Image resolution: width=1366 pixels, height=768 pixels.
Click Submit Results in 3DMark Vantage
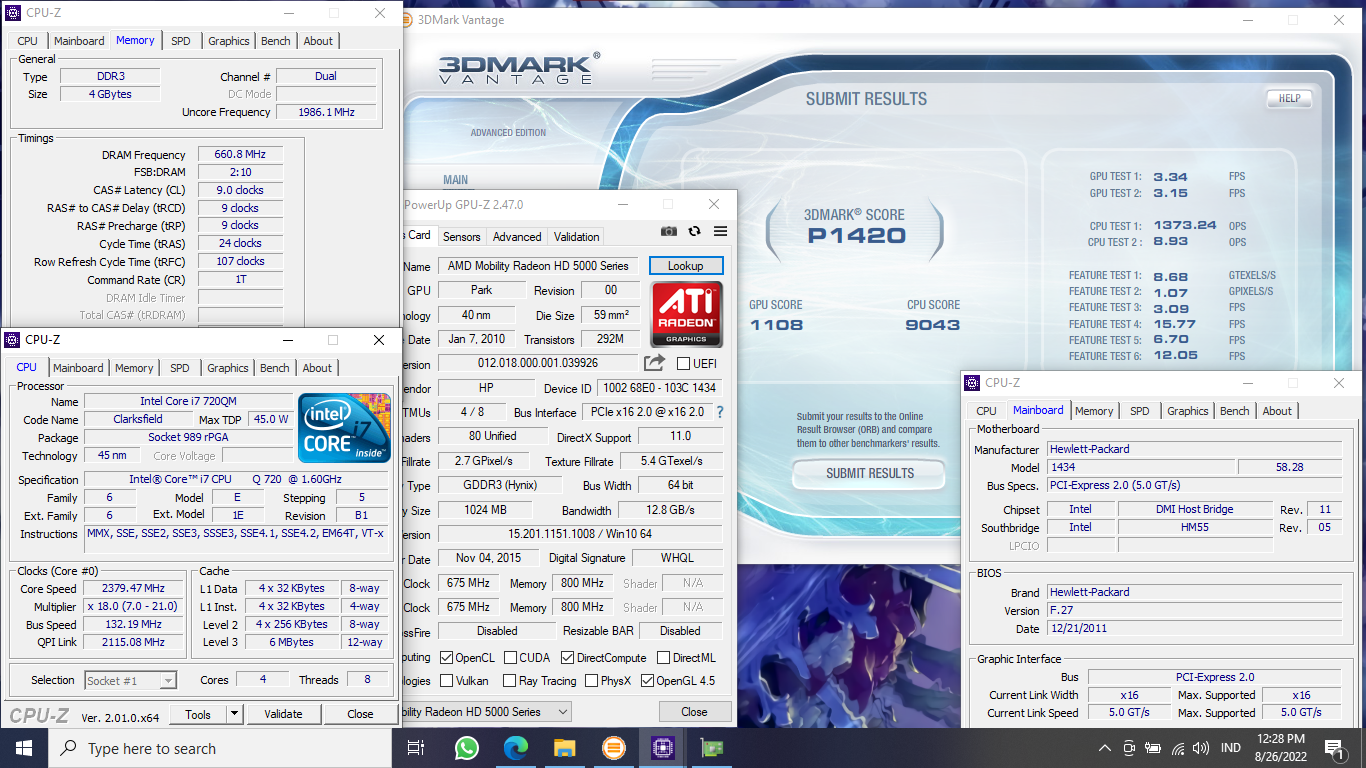click(869, 473)
